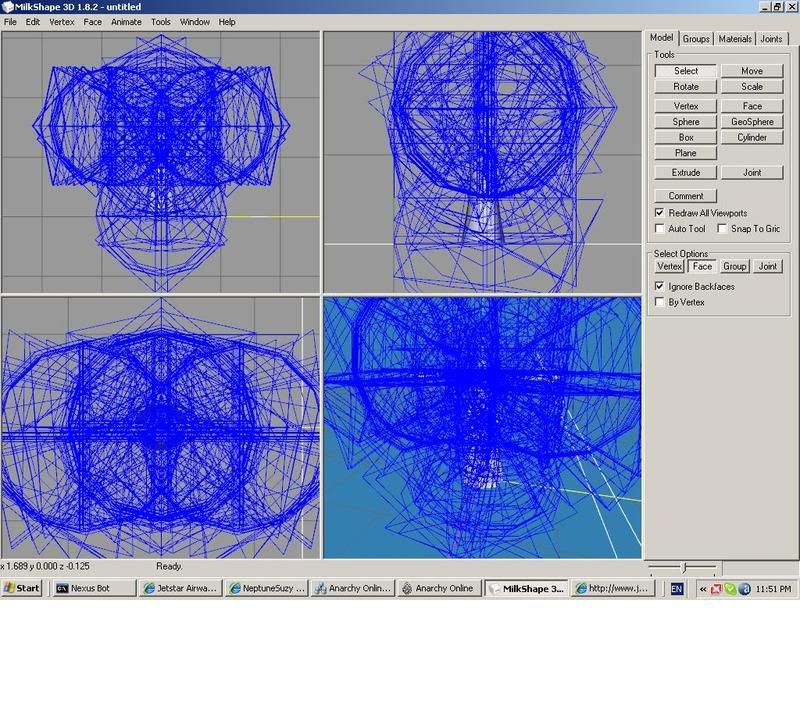Select the Joint creation tool
Viewport: 800px width, 703px height.
pyautogui.click(x=751, y=172)
